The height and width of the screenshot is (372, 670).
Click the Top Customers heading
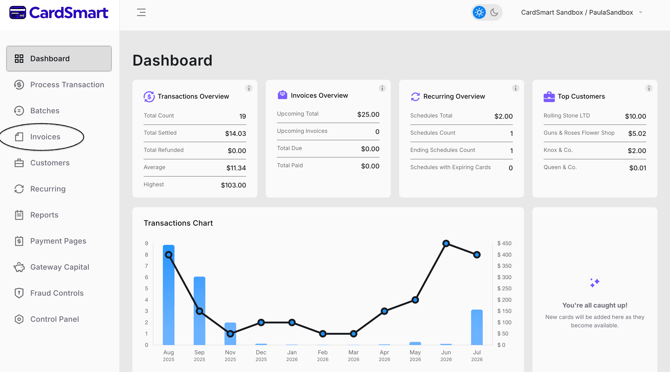[x=581, y=97]
